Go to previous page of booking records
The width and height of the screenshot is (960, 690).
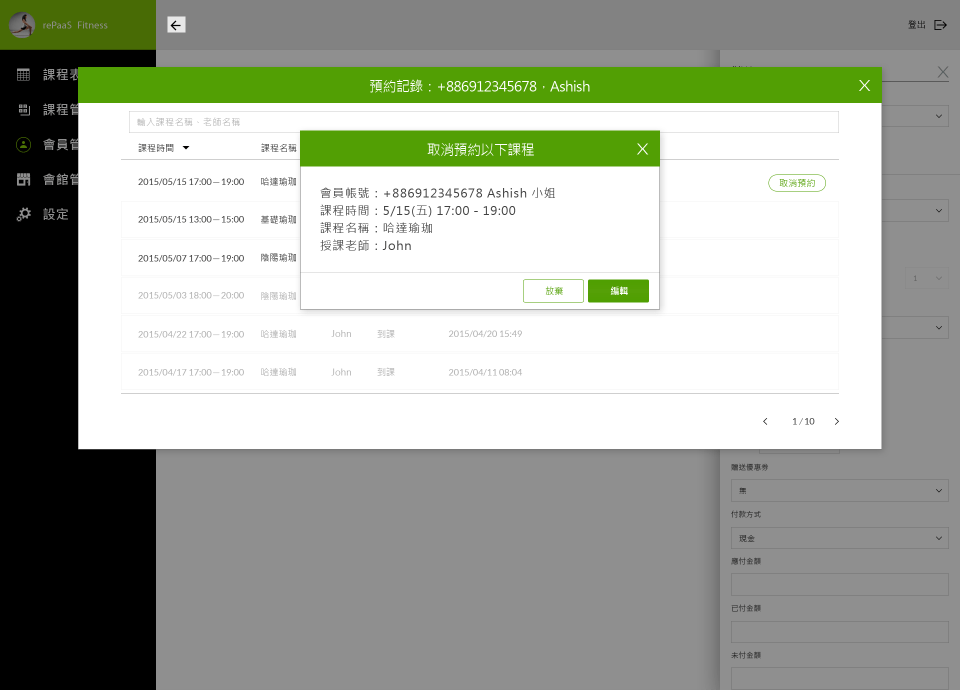[x=765, y=422]
